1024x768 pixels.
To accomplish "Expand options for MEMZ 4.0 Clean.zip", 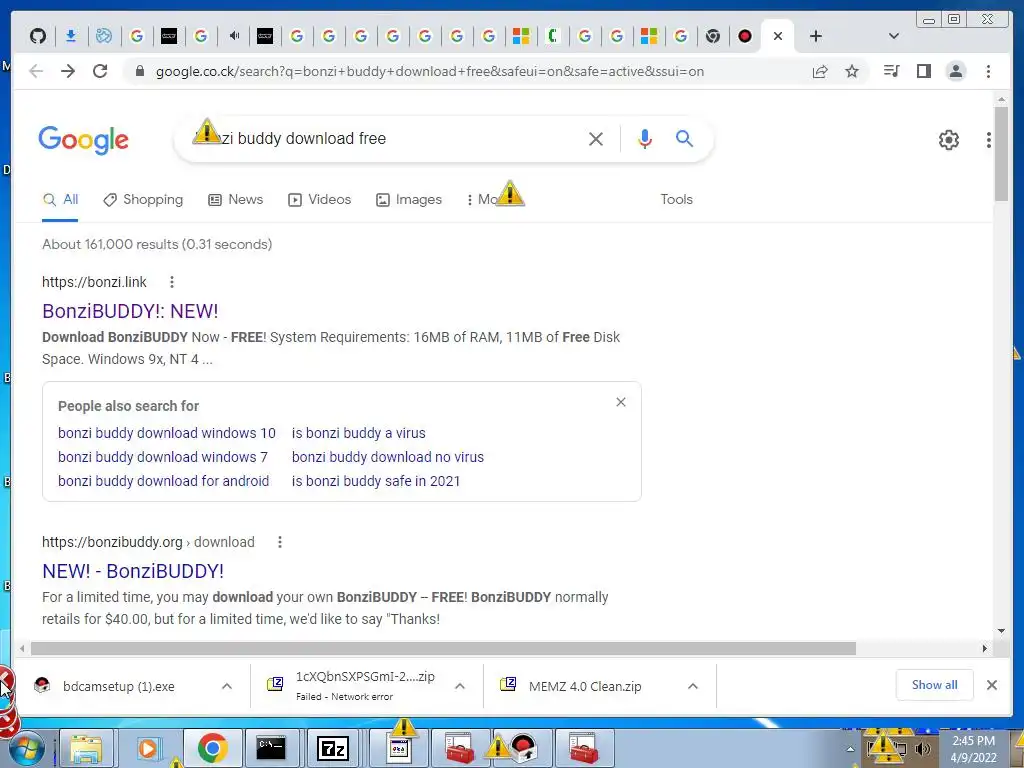I will [x=693, y=686].
